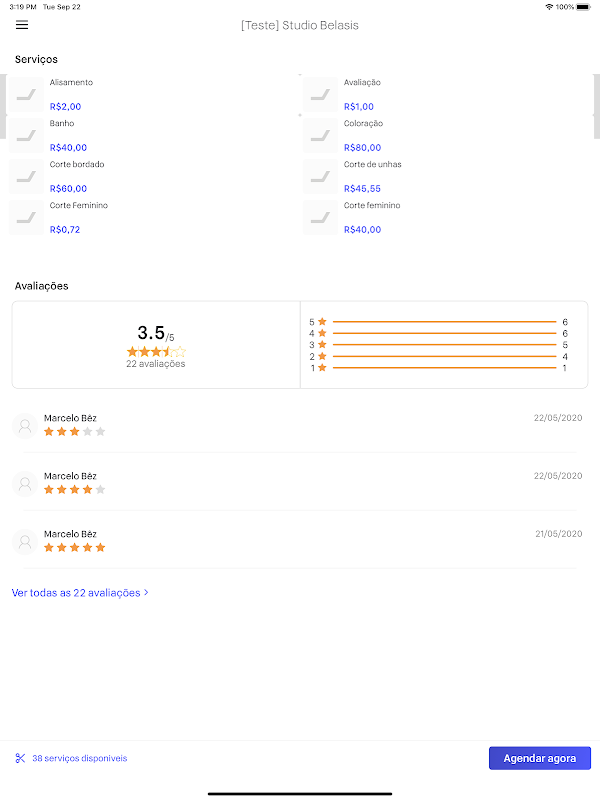Choose the Corte bordado service
Viewport: 600px width, 800px height.
pyautogui.click(x=77, y=176)
